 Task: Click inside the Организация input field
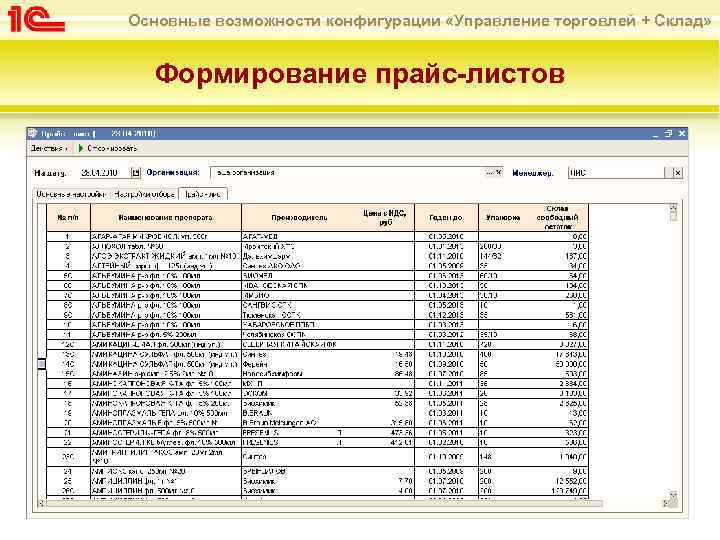coord(348,173)
